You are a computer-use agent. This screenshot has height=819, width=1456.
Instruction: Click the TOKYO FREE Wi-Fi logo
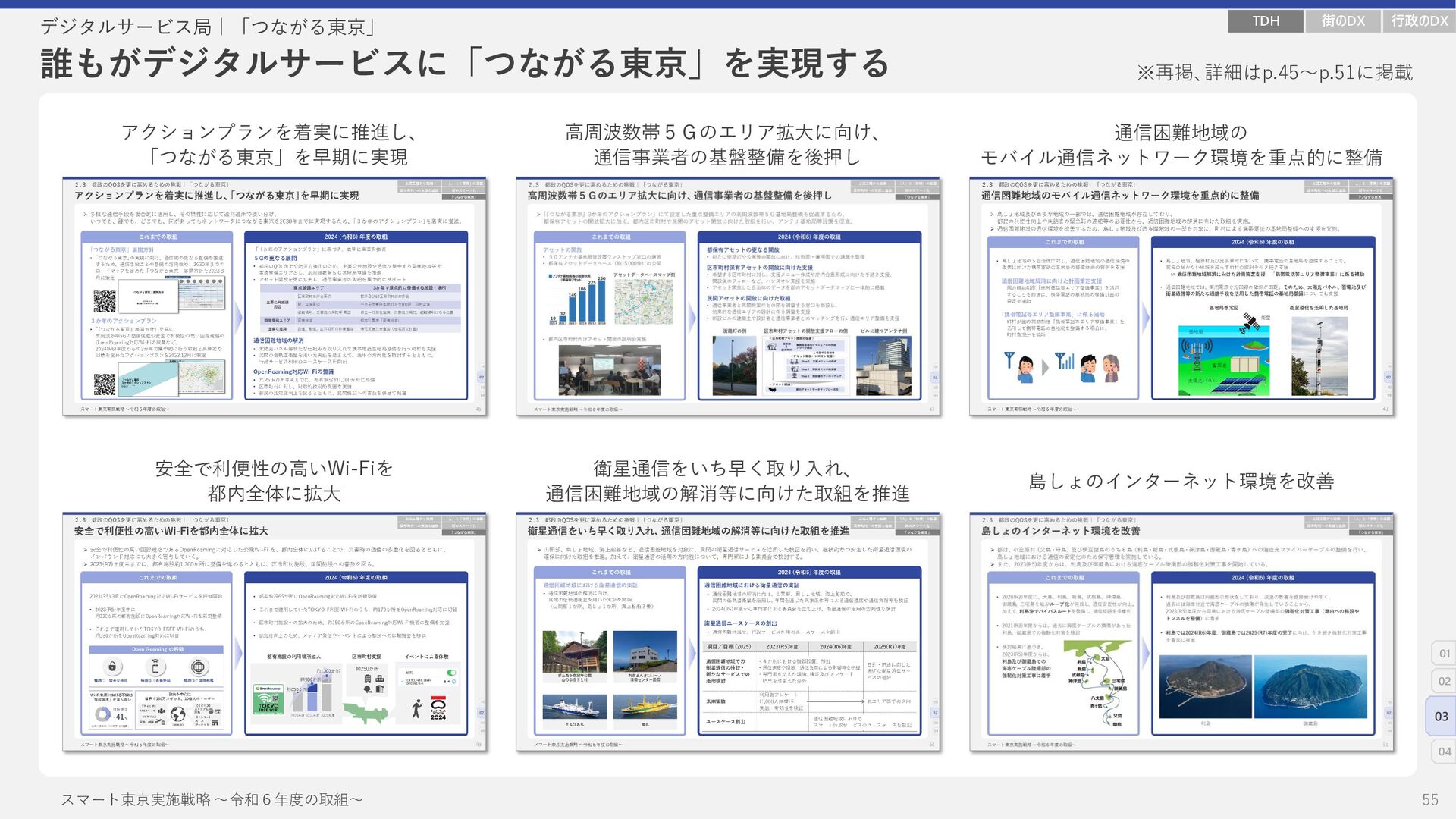pos(268,698)
